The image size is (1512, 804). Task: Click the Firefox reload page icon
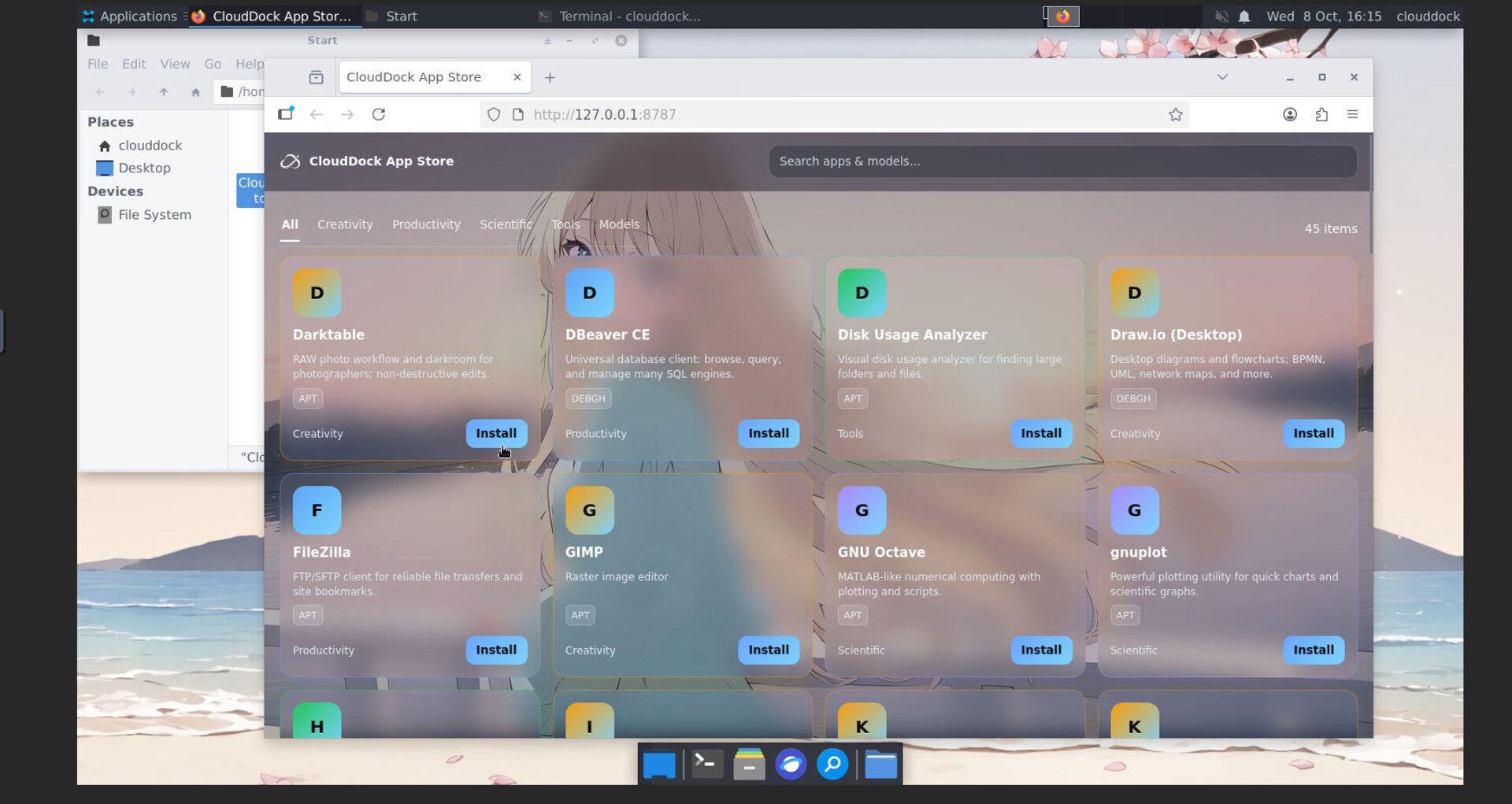pos(379,114)
